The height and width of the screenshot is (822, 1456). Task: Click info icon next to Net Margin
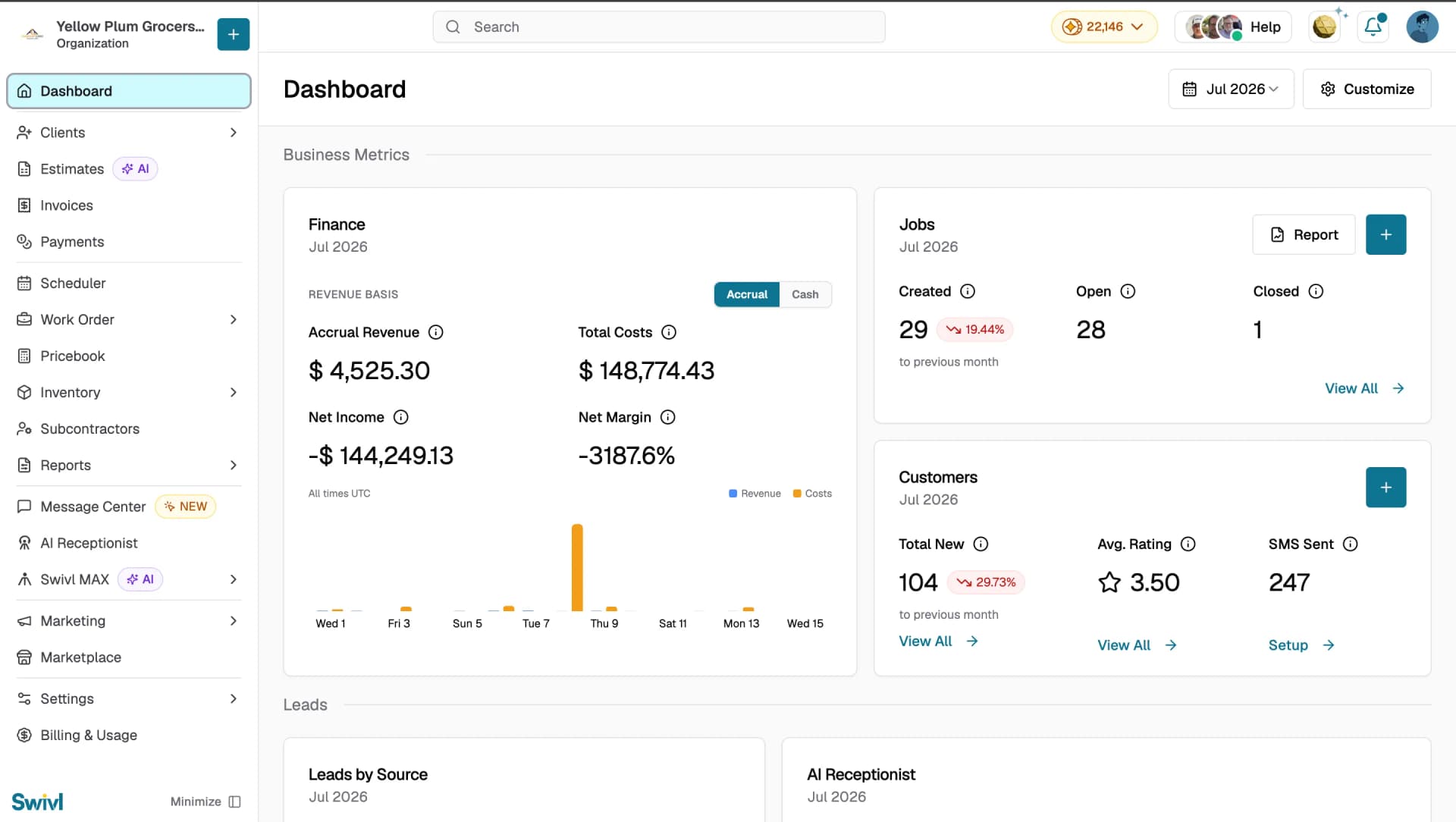click(668, 417)
